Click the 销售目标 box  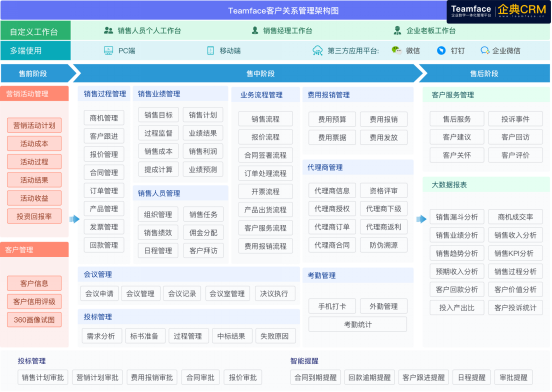(158, 115)
